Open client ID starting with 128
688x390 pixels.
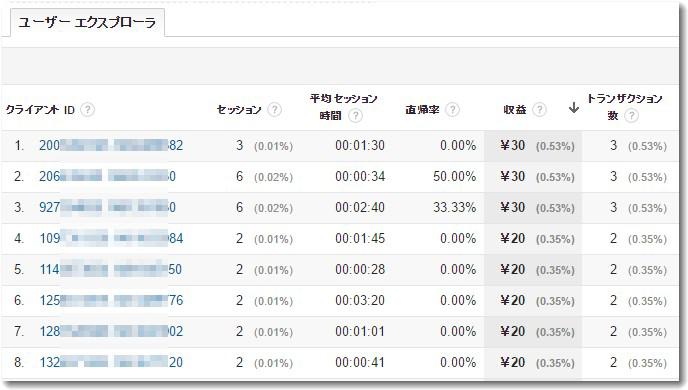pyautogui.click(x=111, y=331)
